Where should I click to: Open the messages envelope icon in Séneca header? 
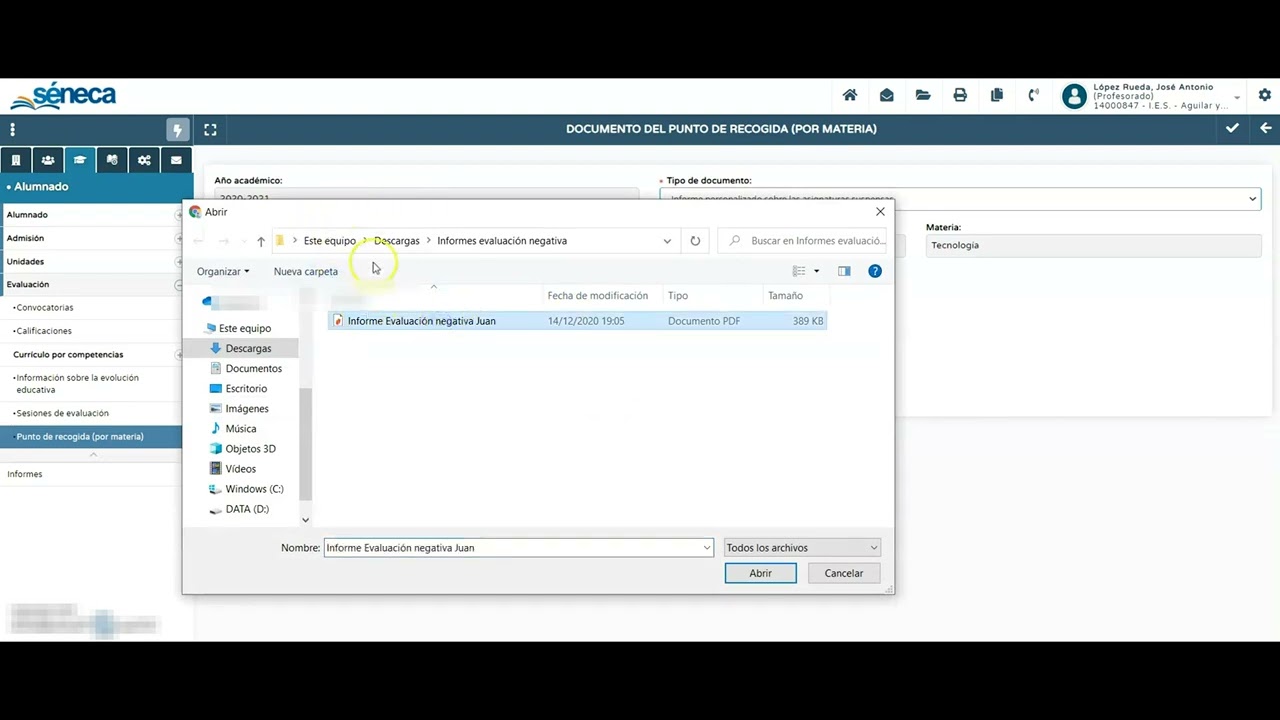(886, 95)
